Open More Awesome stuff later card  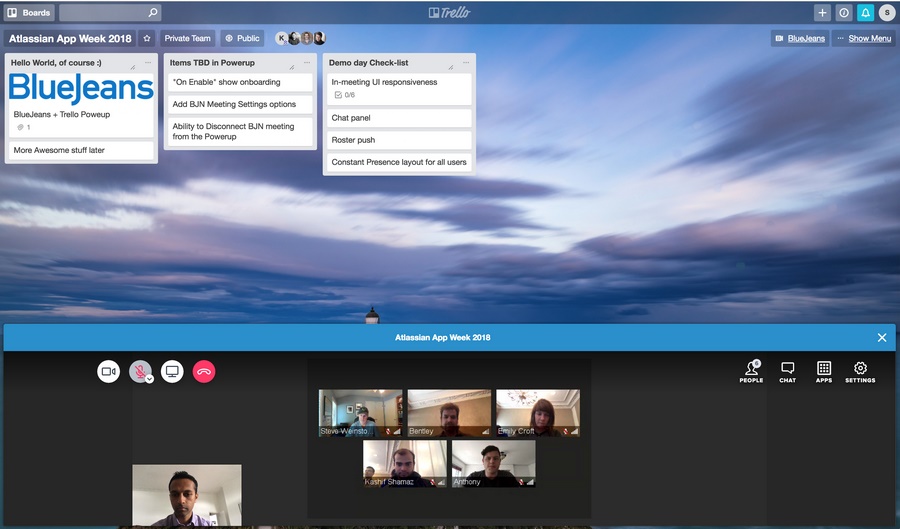[x=82, y=150]
